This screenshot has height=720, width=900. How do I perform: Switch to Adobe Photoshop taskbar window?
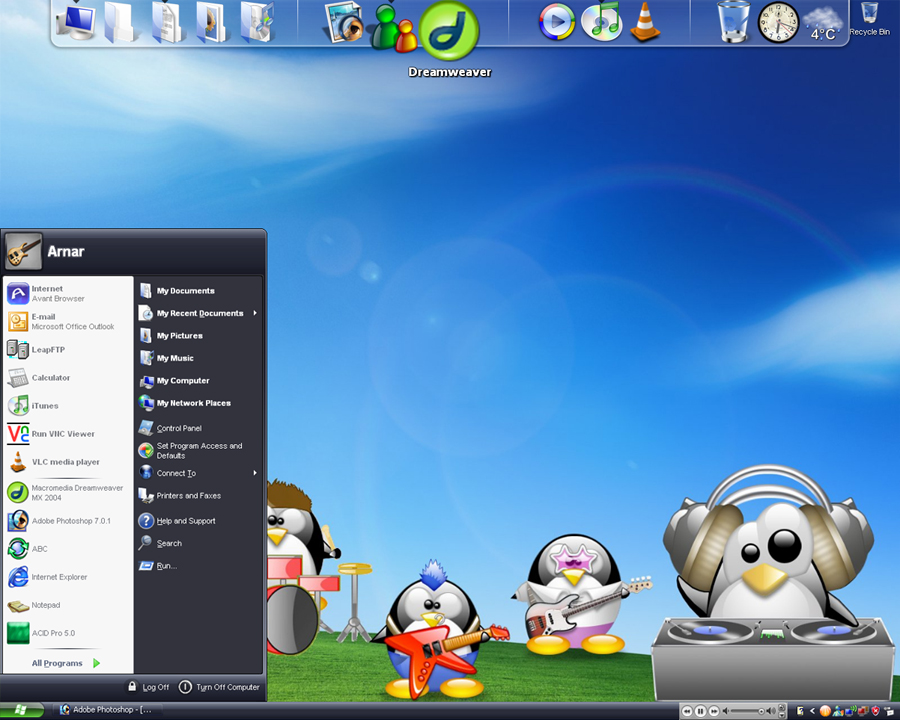[106, 710]
